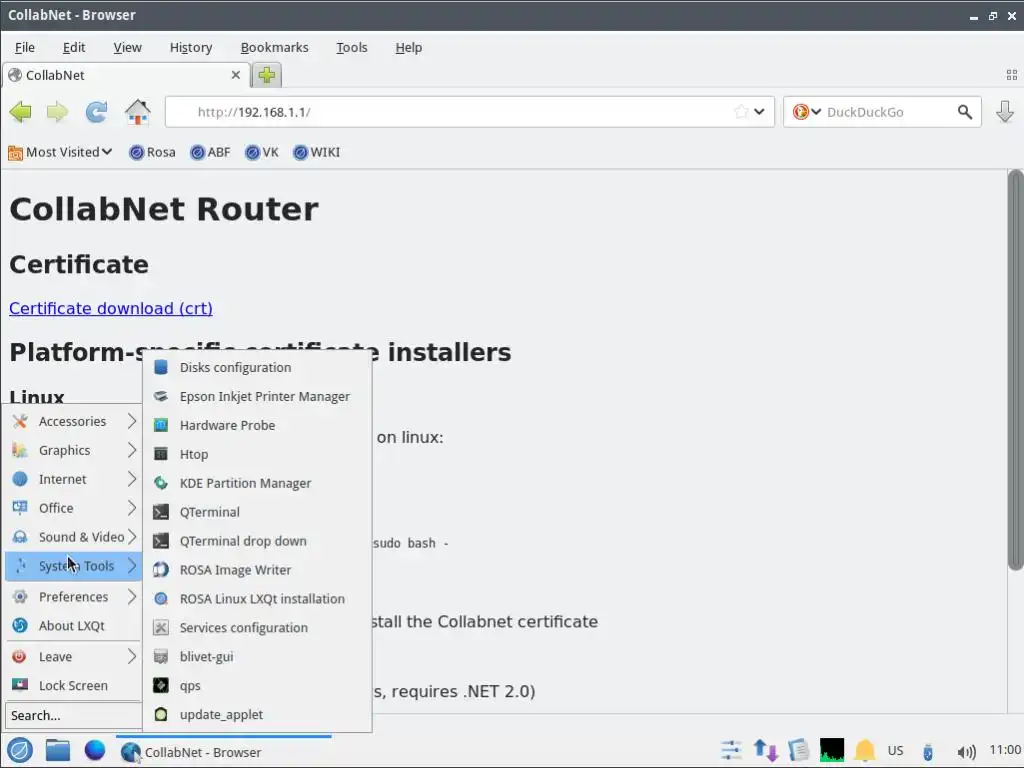This screenshot has width=1024, height=768.
Task: Open the Tools menu
Action: click(351, 48)
